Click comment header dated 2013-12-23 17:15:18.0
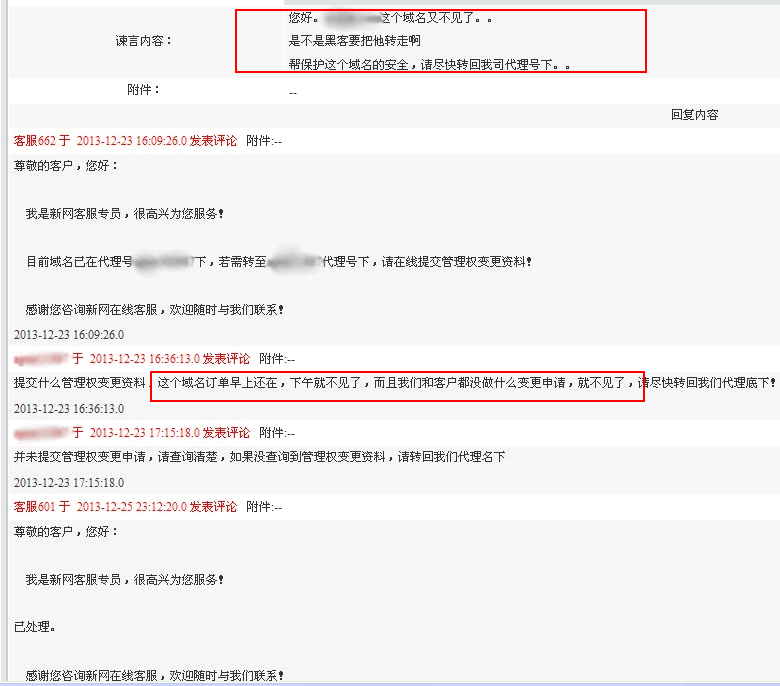This screenshot has height=686, width=780. (132, 433)
